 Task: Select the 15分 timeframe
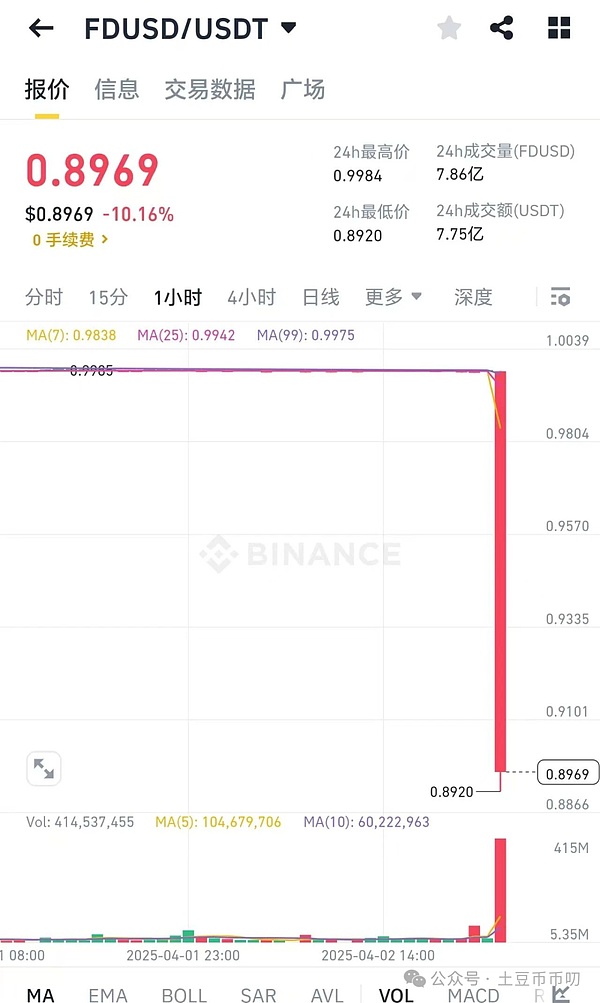click(x=108, y=297)
